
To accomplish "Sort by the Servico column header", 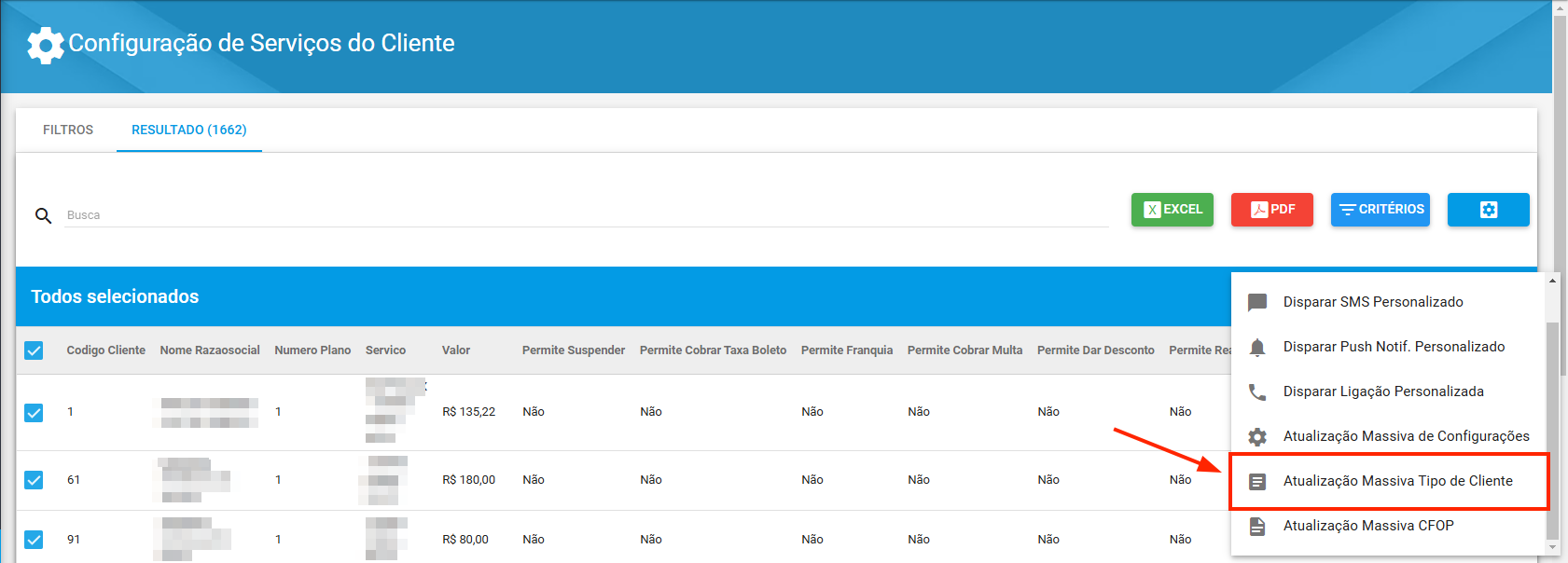I will [x=385, y=350].
